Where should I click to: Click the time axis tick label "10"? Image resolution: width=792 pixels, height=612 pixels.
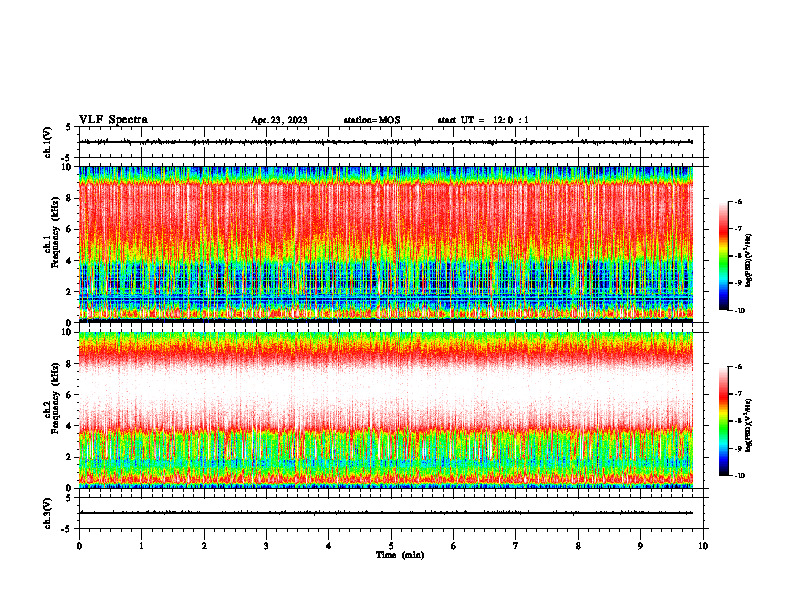(x=703, y=546)
